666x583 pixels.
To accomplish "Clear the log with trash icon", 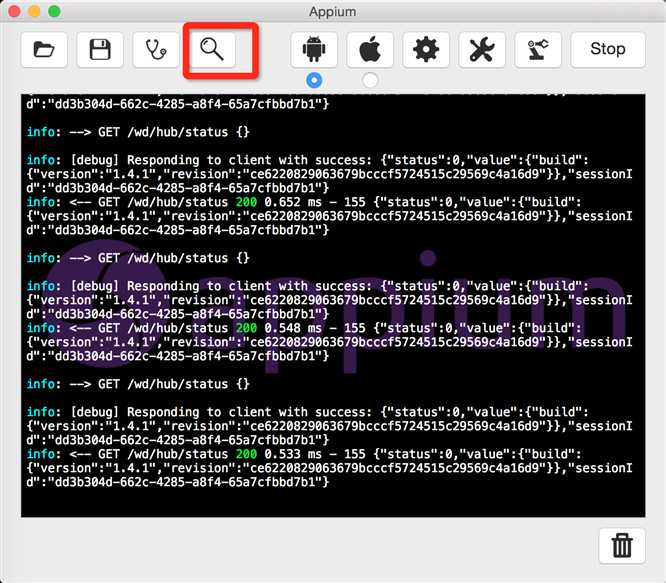I will point(622,546).
